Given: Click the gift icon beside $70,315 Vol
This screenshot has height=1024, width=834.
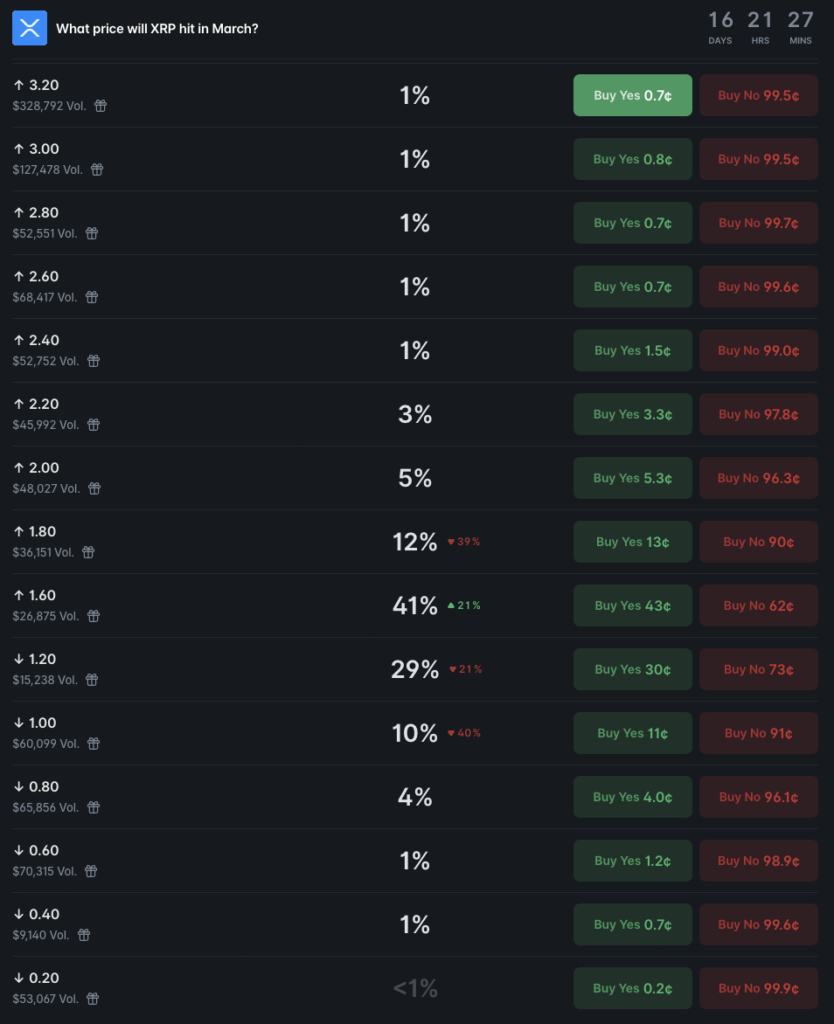Looking at the screenshot, I should (x=92, y=873).
